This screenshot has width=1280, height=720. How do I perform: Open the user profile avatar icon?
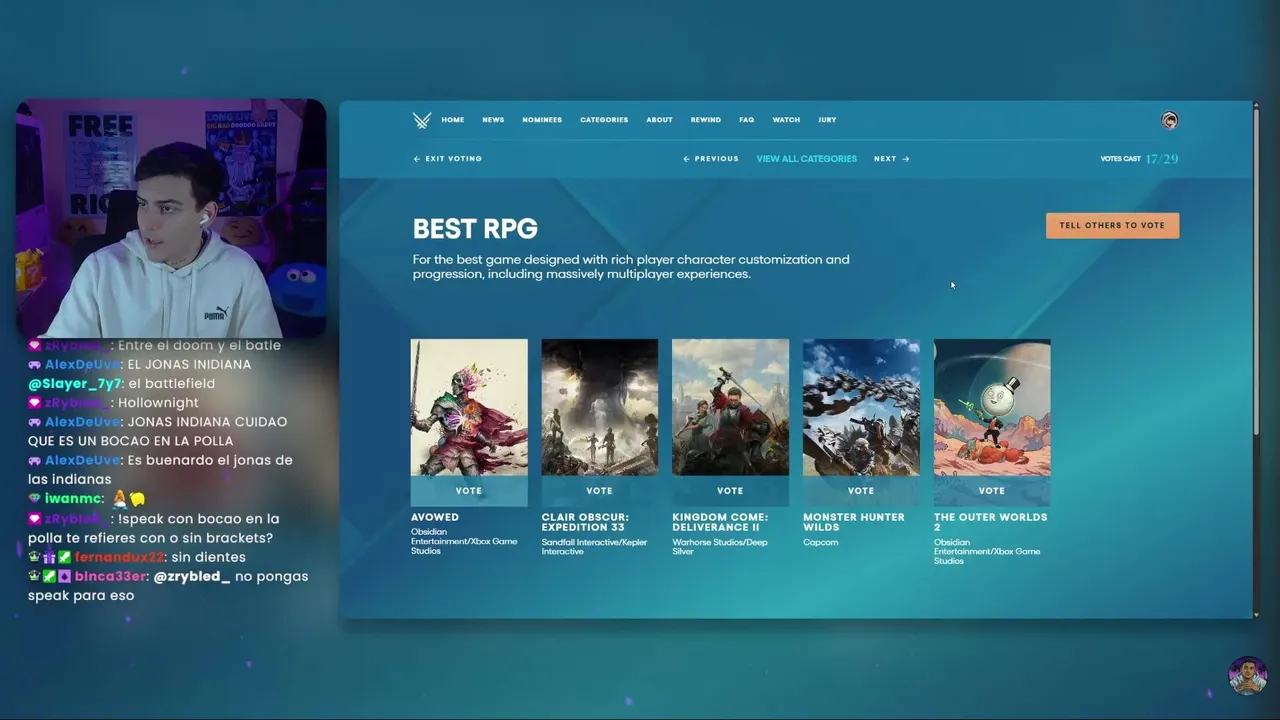coord(1169,120)
